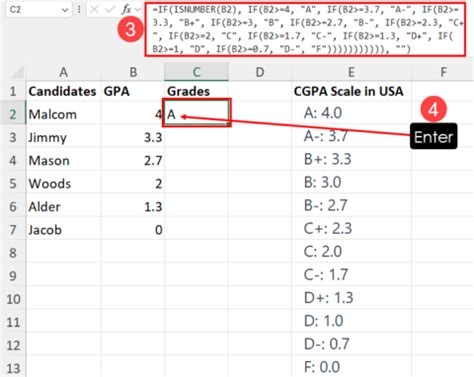Viewport: 474px width, 377px height.
Task: Select row 6 header
Action: [13, 206]
